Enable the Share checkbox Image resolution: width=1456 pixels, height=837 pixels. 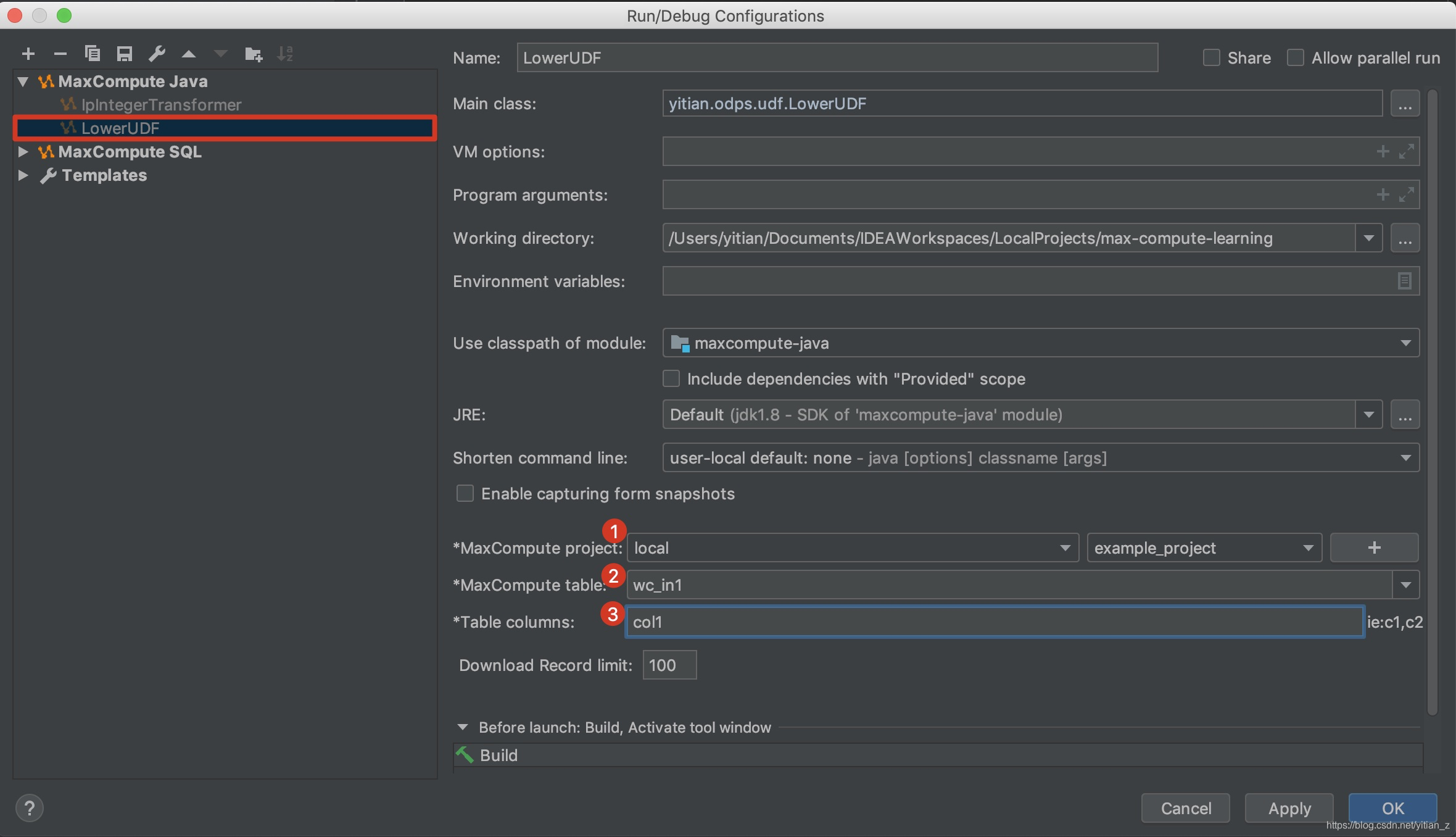tap(1212, 58)
